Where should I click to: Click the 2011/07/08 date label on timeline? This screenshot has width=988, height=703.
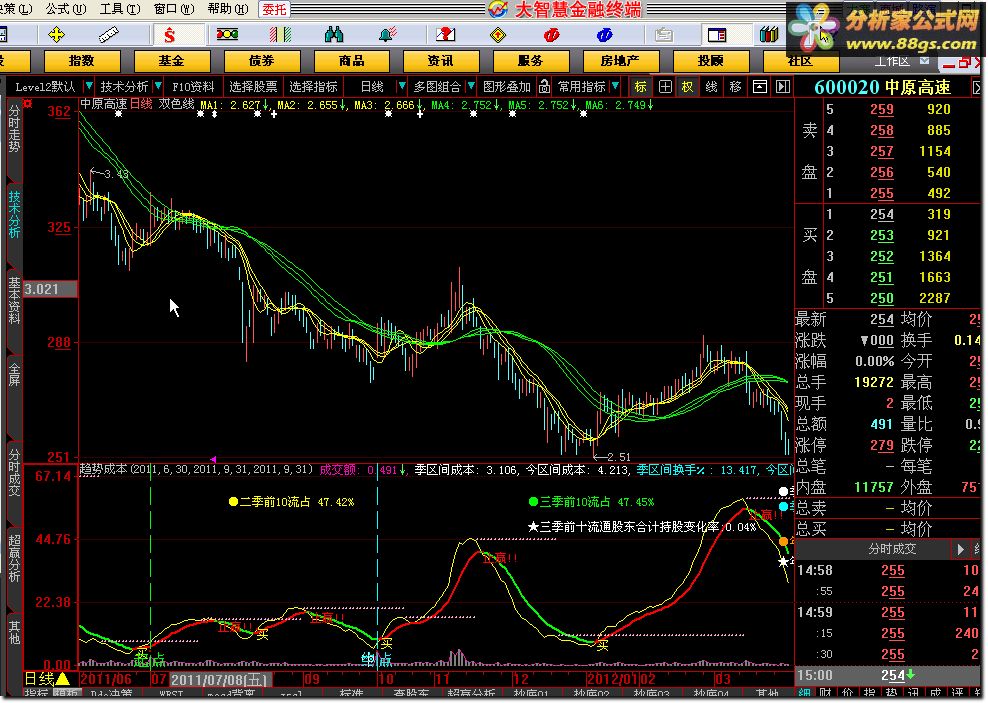(220, 680)
